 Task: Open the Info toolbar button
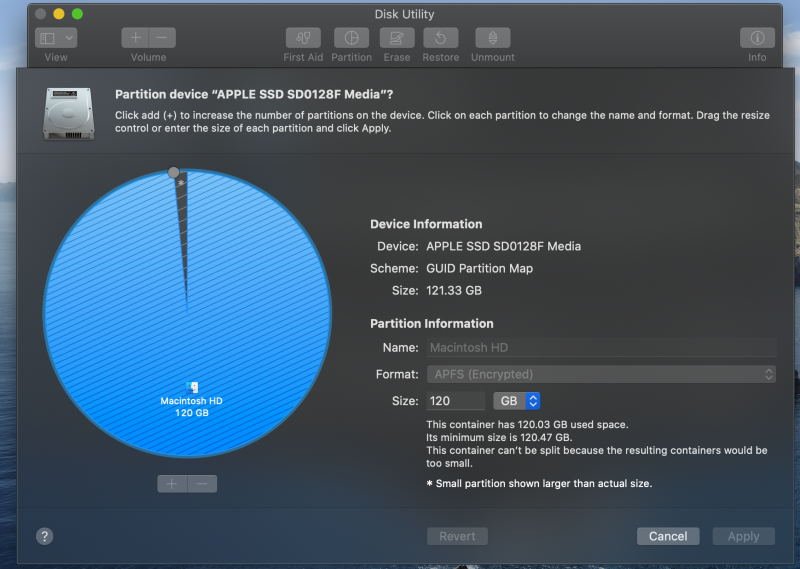(x=757, y=38)
